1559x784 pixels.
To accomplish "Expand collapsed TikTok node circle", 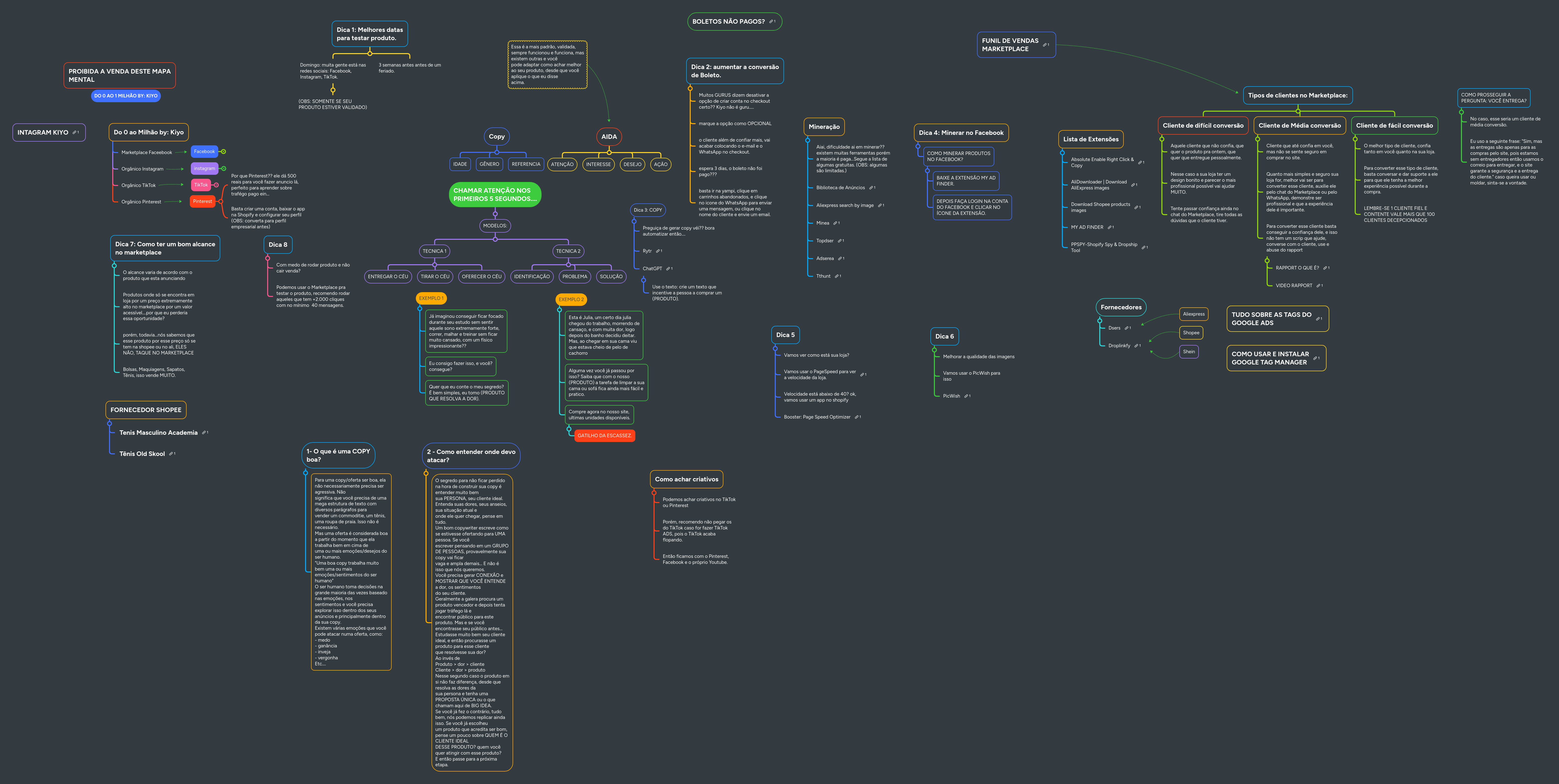I will pyautogui.click(x=216, y=185).
